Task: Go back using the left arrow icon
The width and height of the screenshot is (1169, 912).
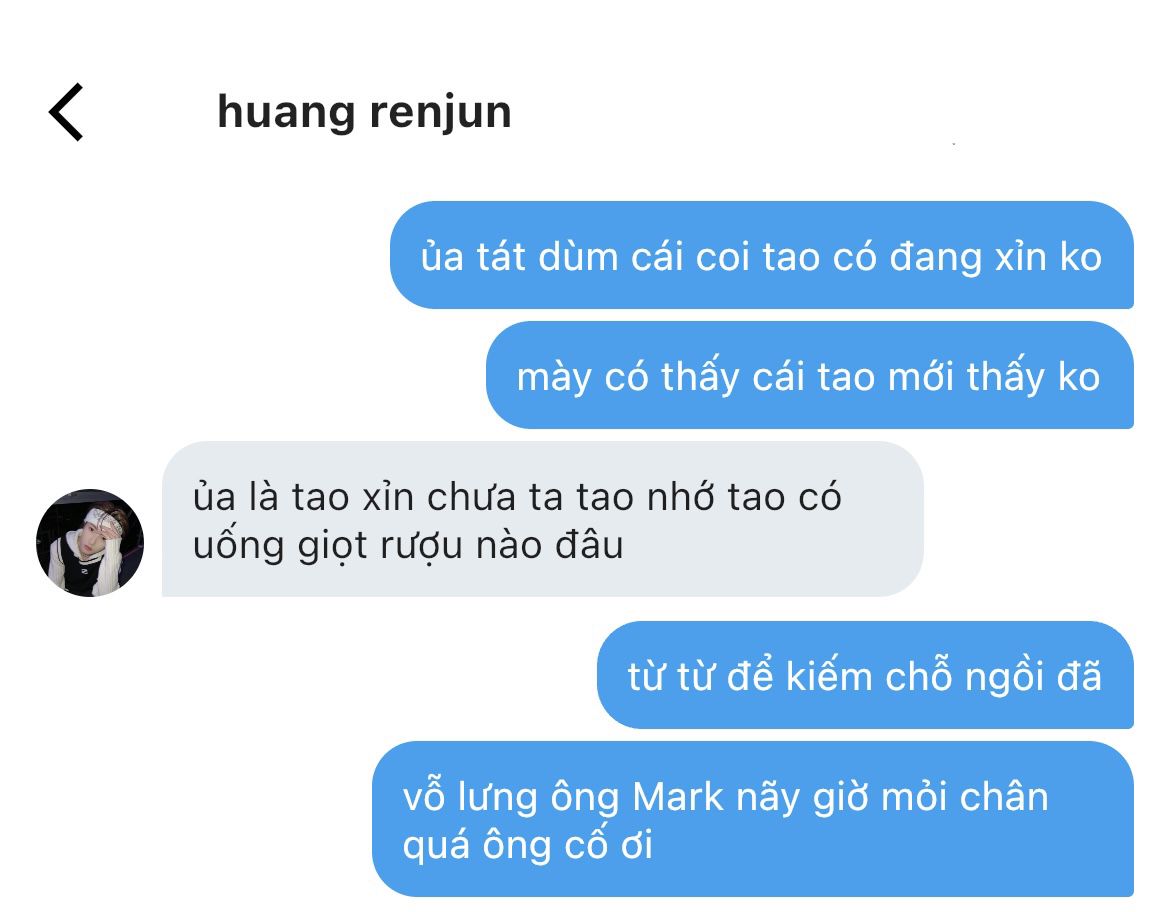Action: [66, 112]
